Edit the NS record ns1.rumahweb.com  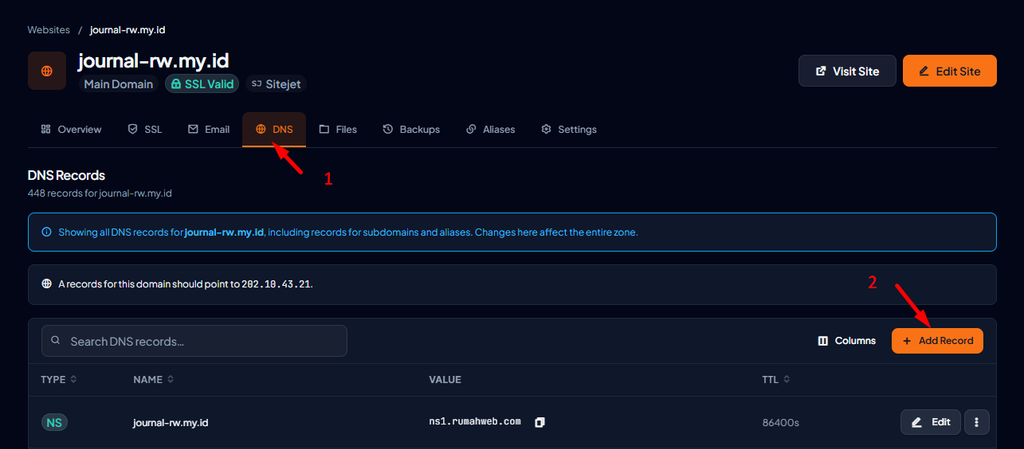tap(931, 422)
